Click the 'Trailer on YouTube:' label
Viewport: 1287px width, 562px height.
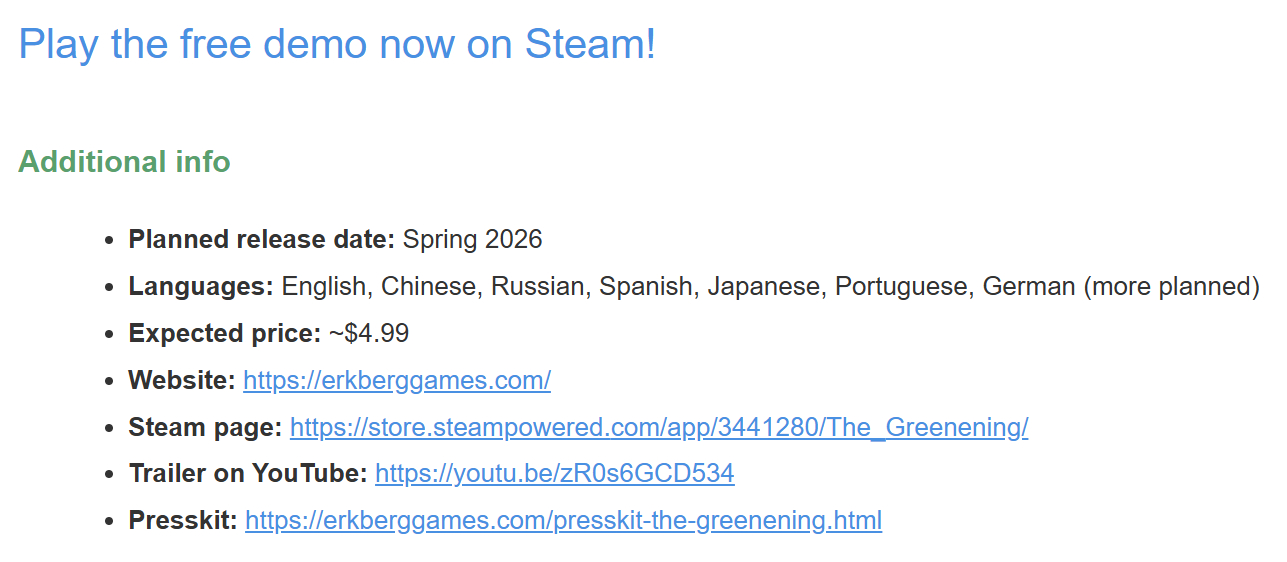click(248, 474)
